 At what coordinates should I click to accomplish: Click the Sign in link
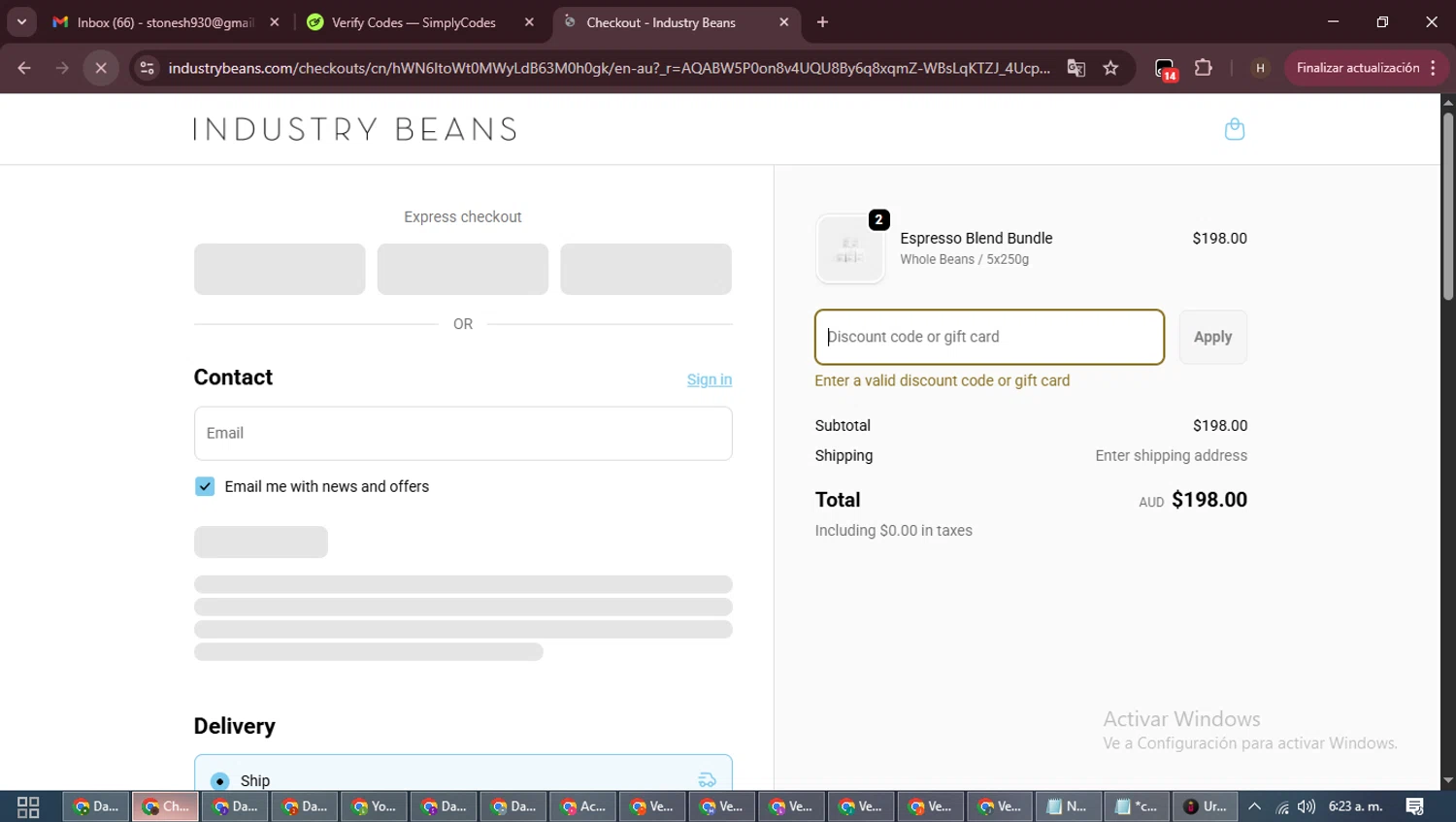click(710, 379)
